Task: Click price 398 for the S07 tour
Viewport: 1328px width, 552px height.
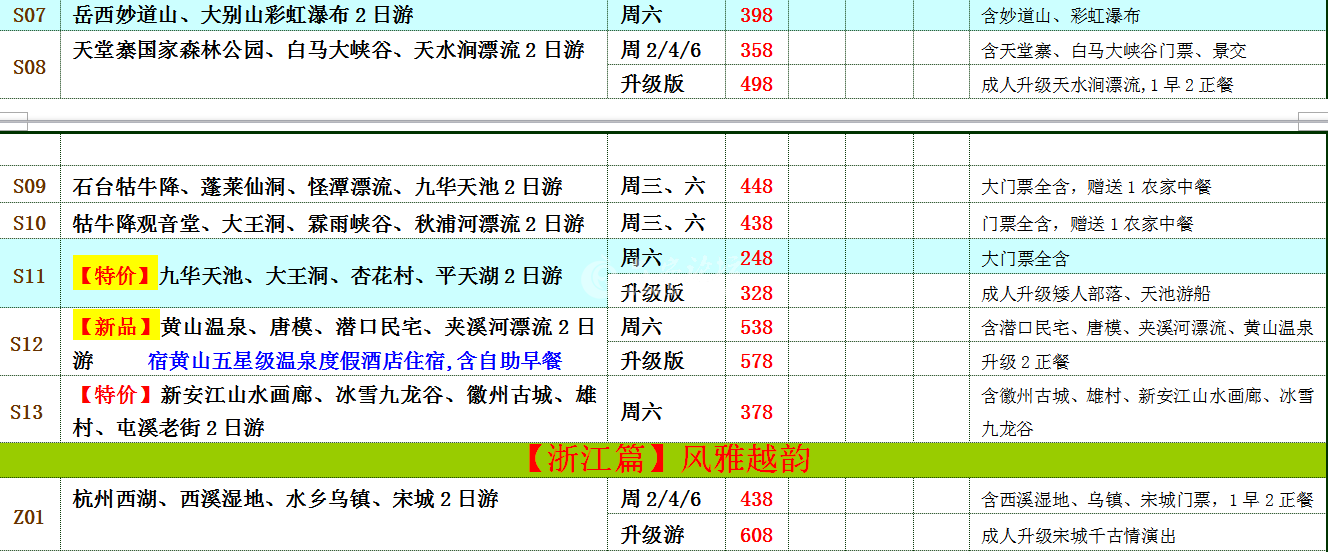Action: coord(756,15)
